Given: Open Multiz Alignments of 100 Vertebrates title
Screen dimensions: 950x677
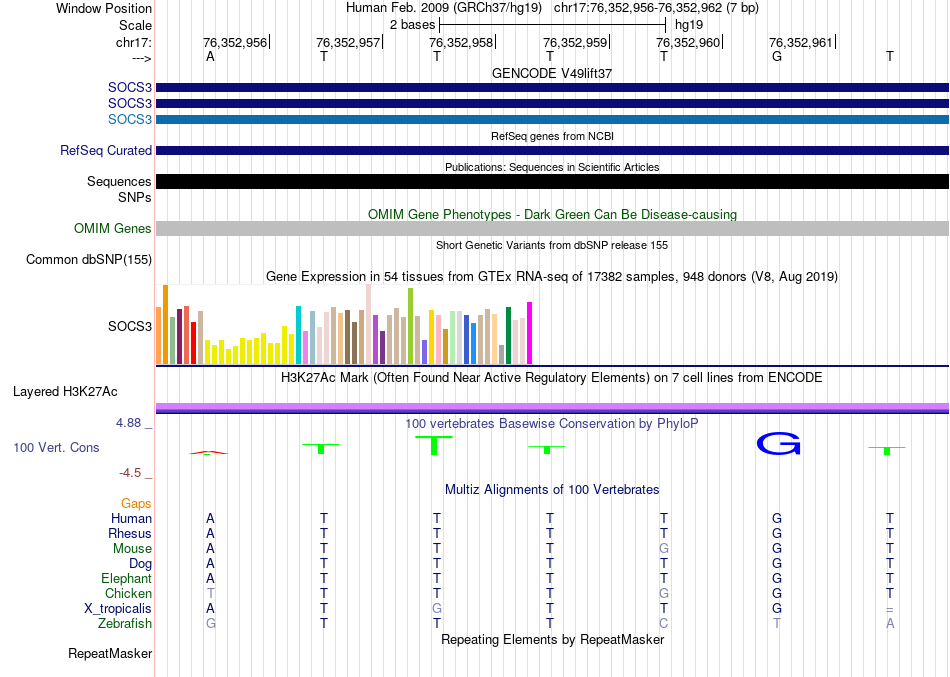Looking at the screenshot, I should tap(552, 490).
